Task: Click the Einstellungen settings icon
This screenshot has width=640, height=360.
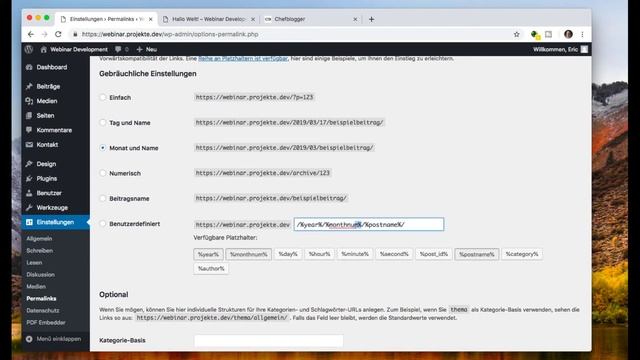Action: 29,222
